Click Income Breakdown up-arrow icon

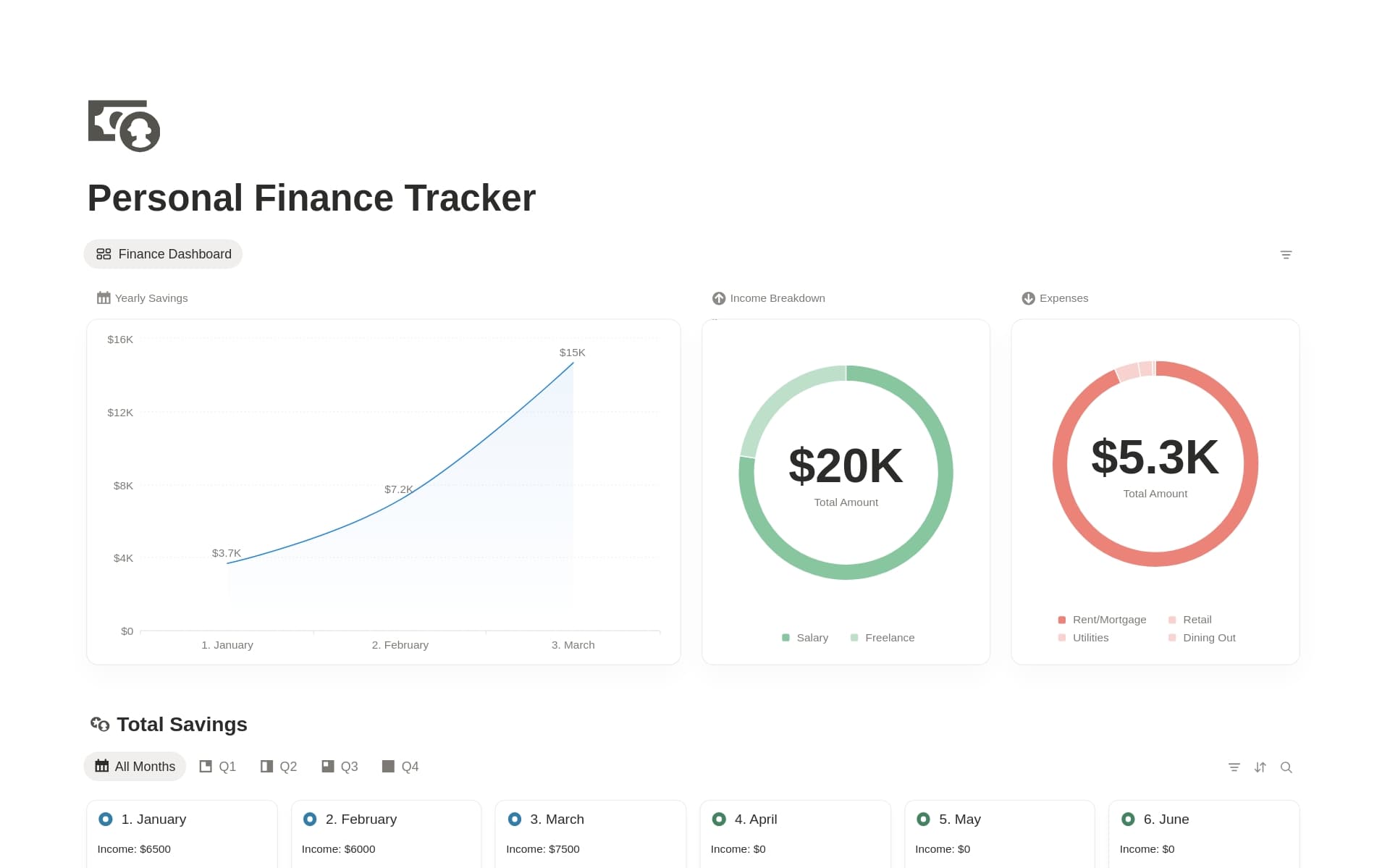point(718,298)
